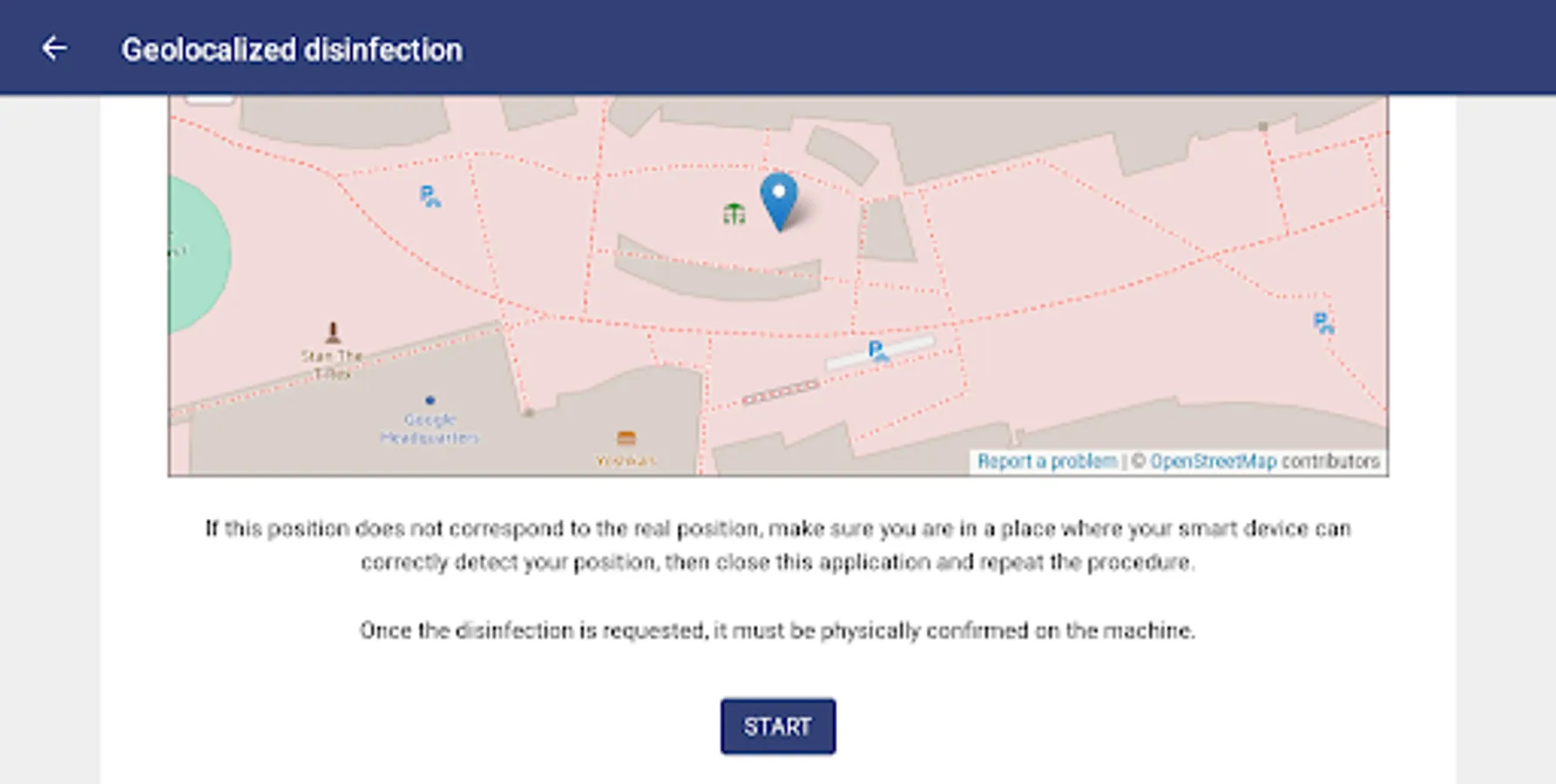
Task: Click the far-right bicycle parking icon
Action: point(1323,323)
